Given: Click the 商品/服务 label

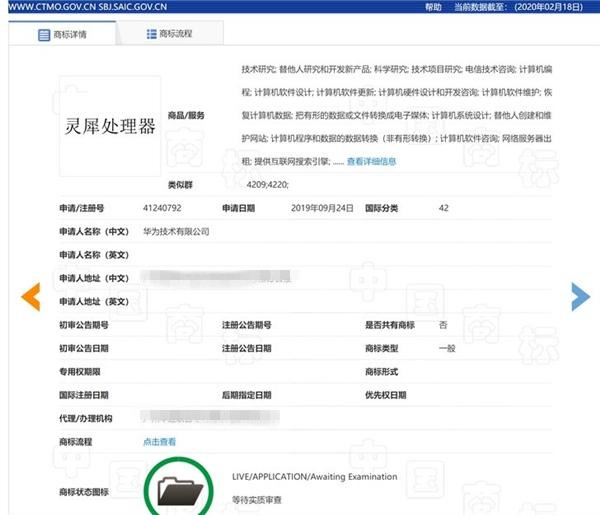Looking at the screenshot, I should coord(186,115).
